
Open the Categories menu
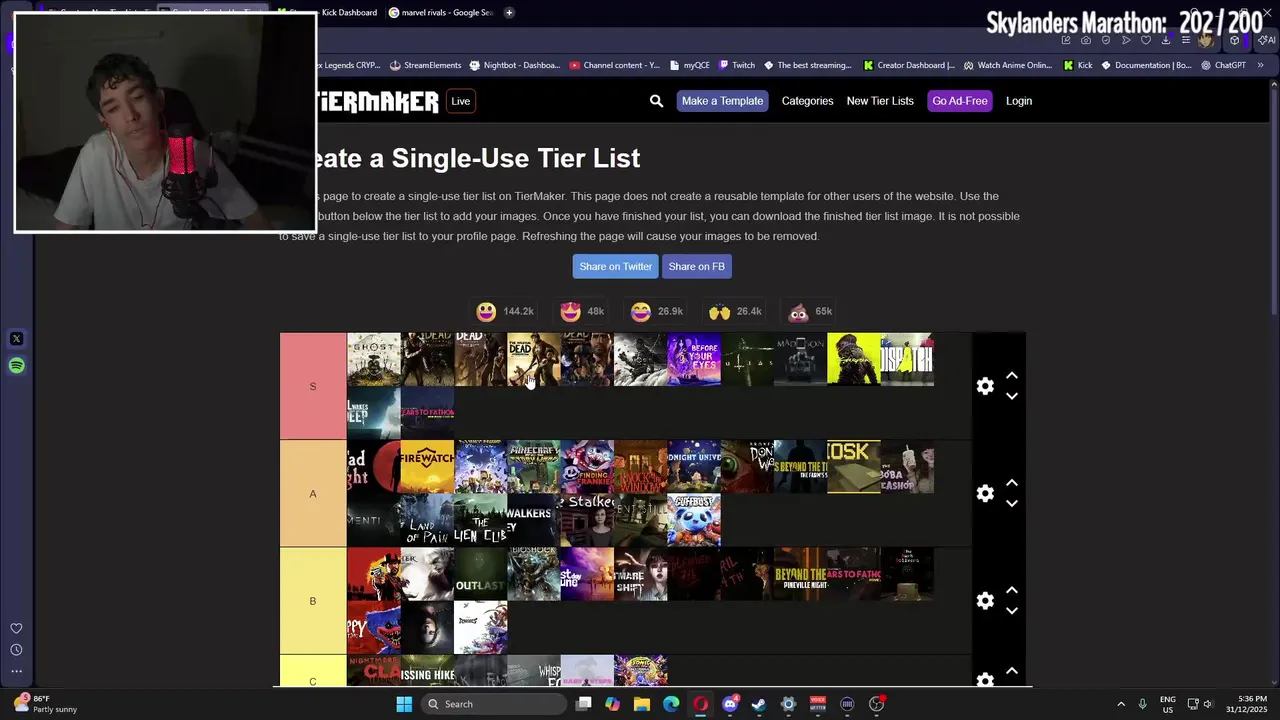pyautogui.click(x=807, y=101)
